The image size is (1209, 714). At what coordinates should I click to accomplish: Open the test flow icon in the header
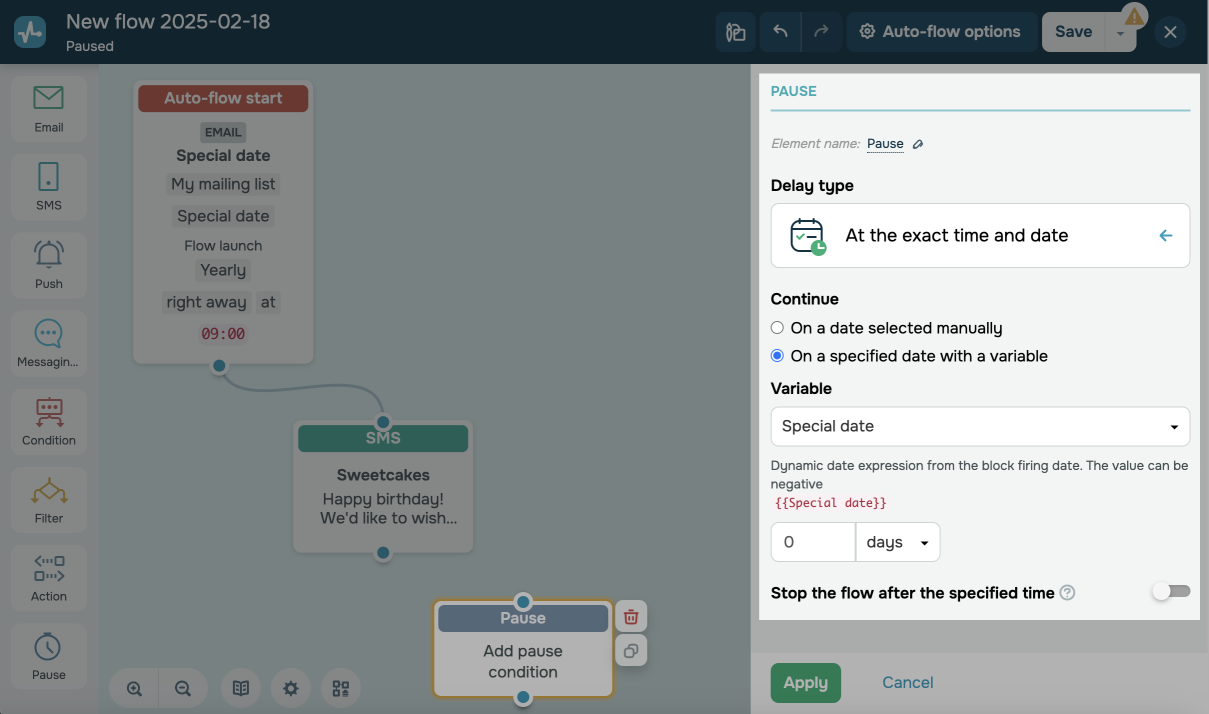736,32
